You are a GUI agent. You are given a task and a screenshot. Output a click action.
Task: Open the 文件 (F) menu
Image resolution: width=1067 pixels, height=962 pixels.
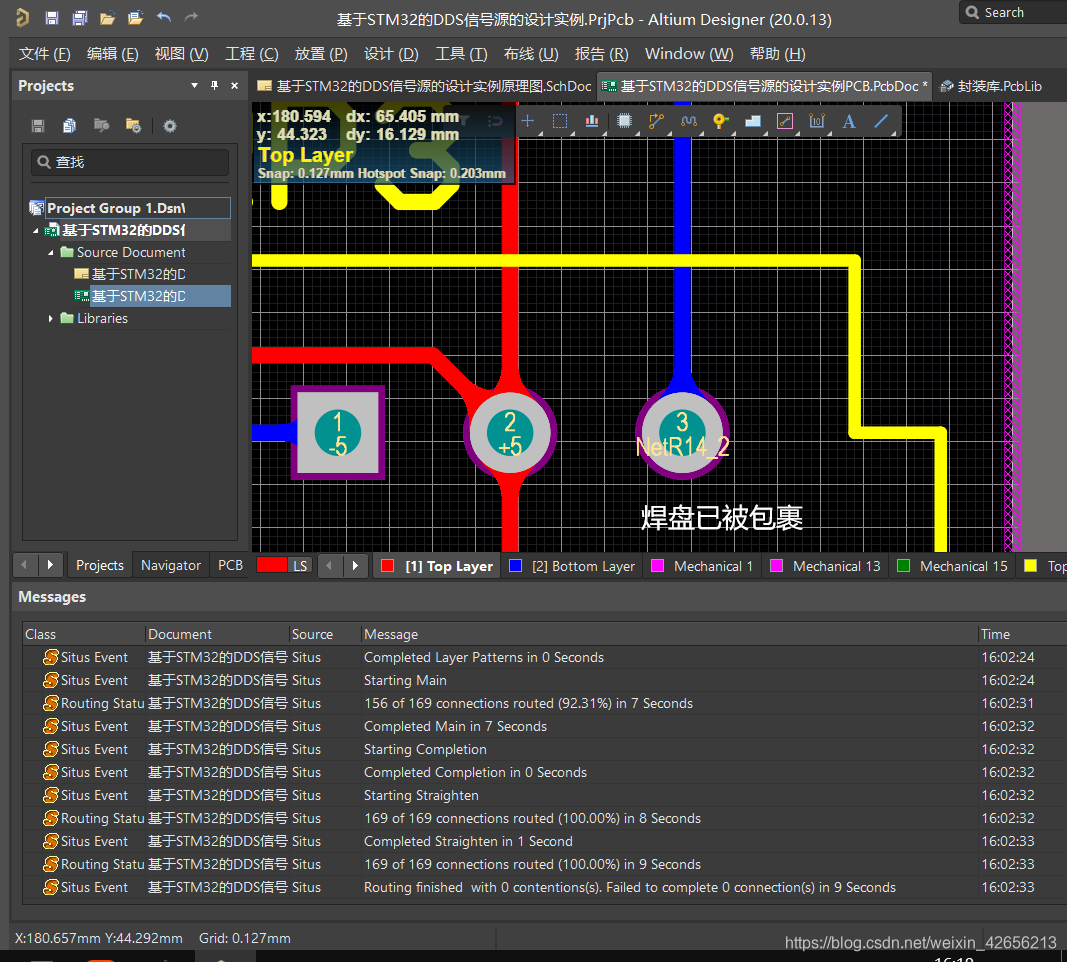(x=44, y=54)
